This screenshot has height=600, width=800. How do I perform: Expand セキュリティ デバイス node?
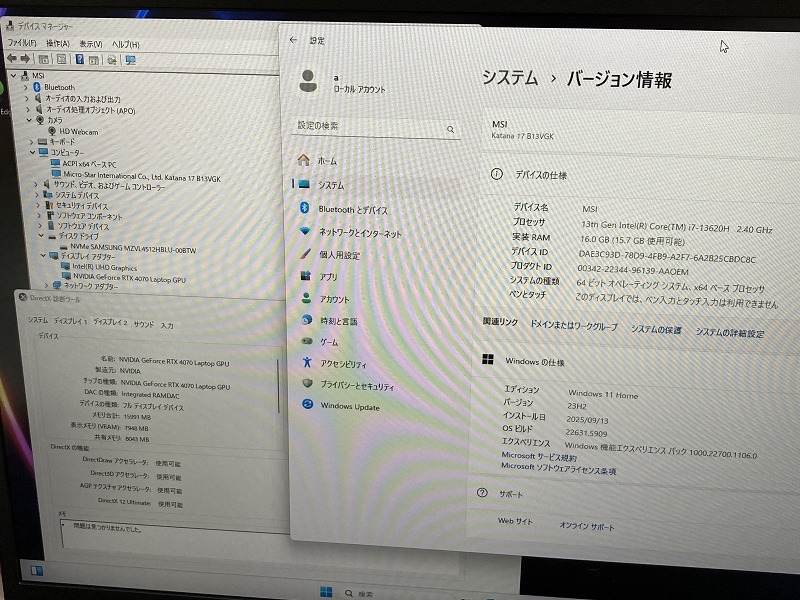pos(38,205)
